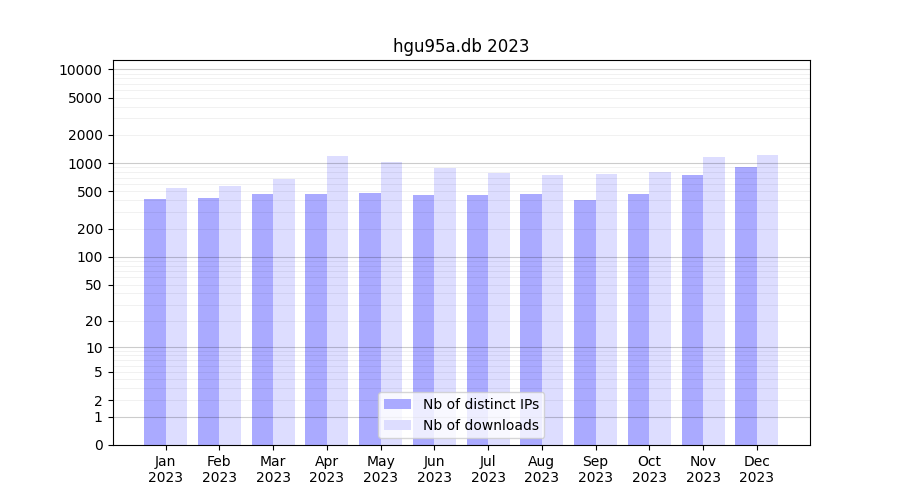This screenshot has height=500, width=900.
Task: Click the Dec 2023 x-axis label
Action: (757, 469)
